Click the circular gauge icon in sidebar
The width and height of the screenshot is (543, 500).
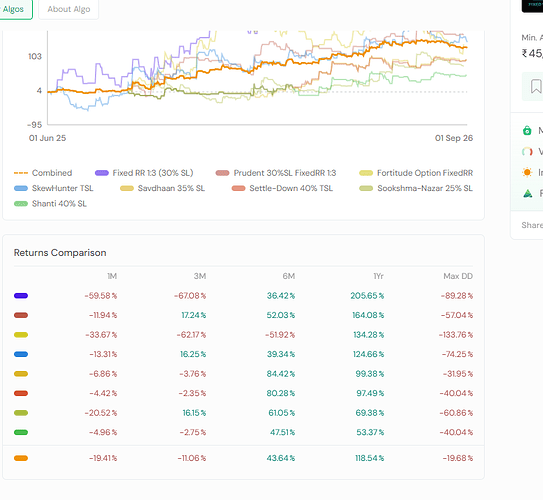coord(527,151)
